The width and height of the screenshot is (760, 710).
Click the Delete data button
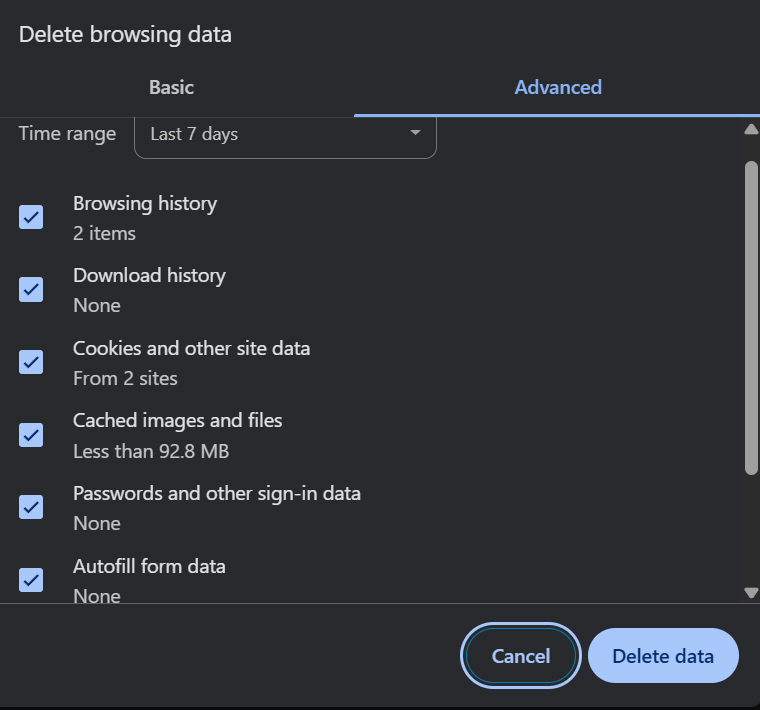tap(663, 656)
